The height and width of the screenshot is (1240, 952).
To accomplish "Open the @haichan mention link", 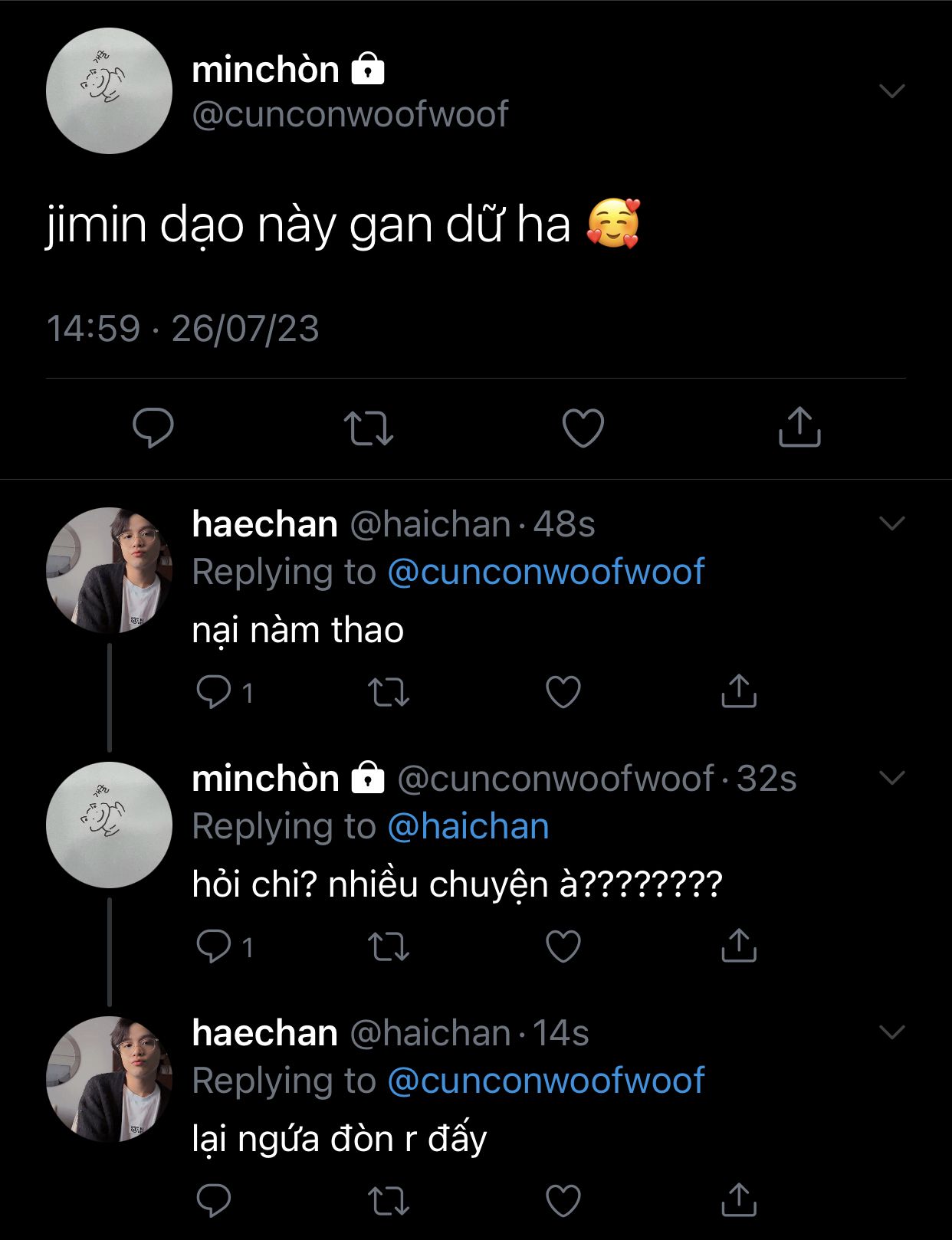I will [x=468, y=827].
